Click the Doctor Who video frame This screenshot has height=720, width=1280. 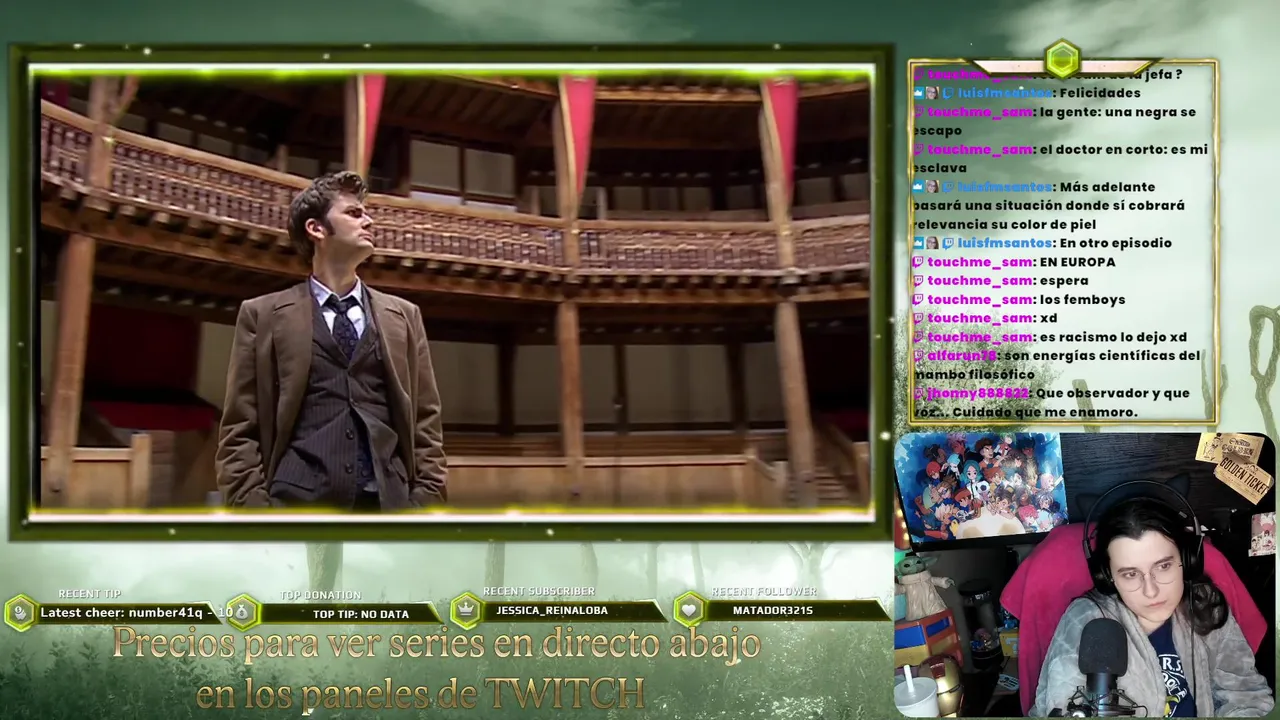click(454, 290)
